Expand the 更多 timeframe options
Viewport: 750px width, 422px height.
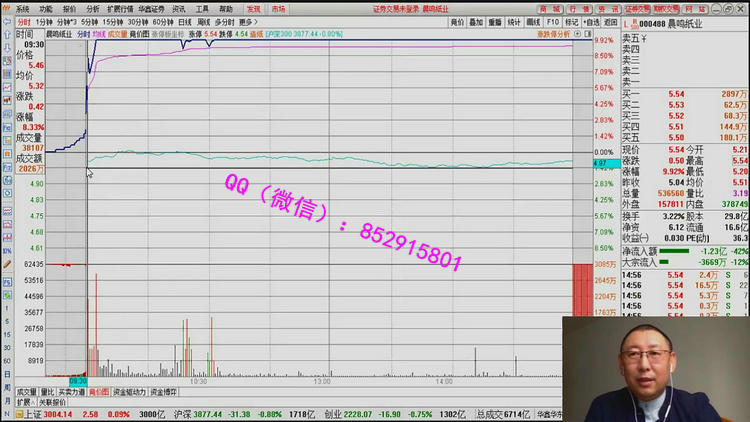click(248, 21)
